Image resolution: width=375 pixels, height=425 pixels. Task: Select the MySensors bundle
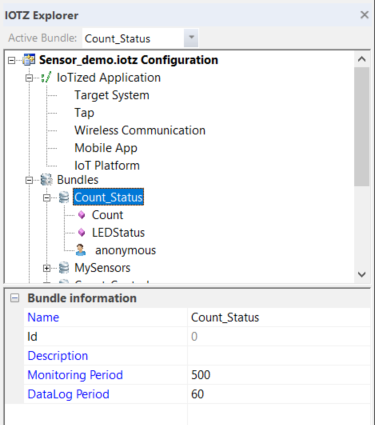tap(102, 268)
